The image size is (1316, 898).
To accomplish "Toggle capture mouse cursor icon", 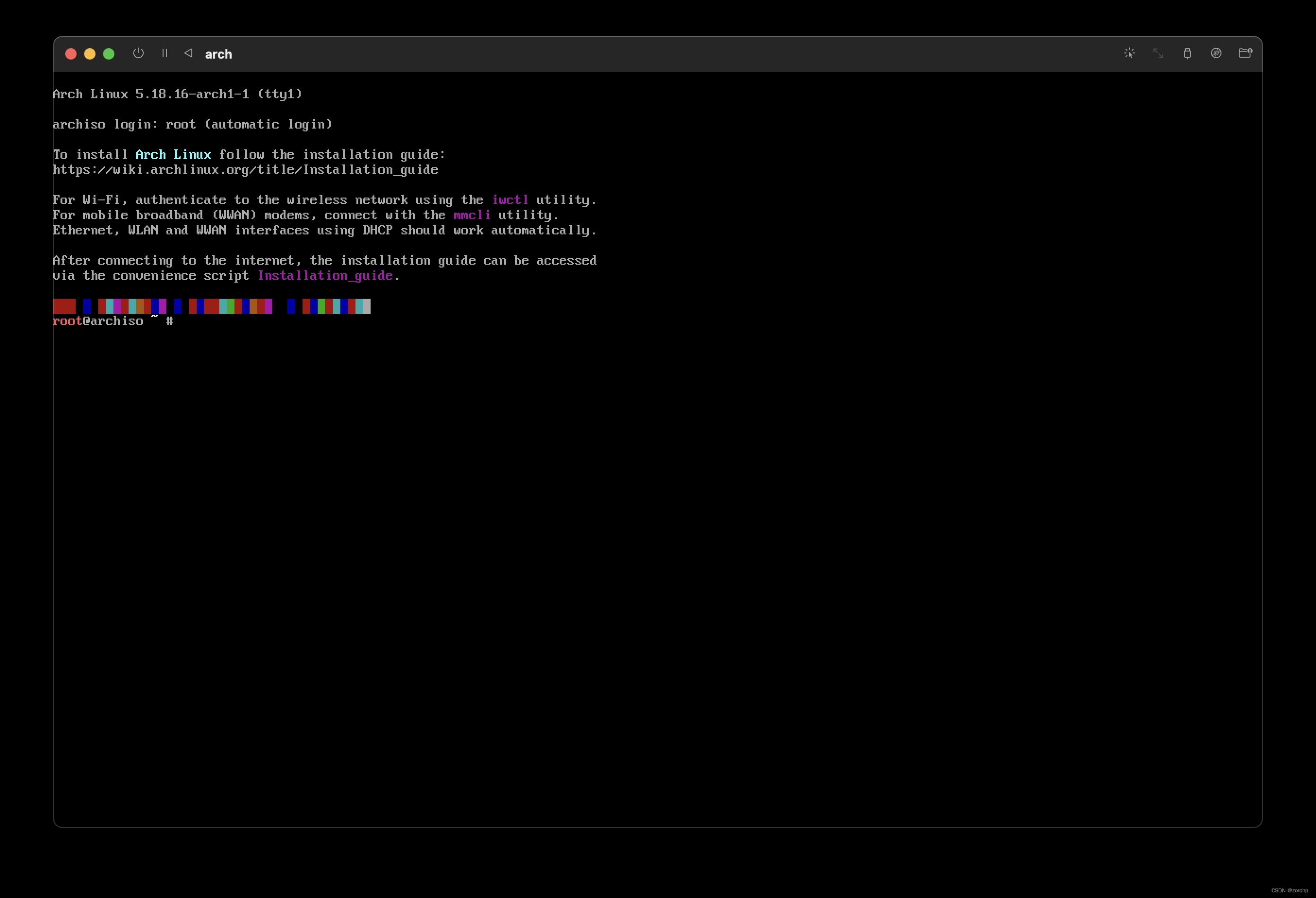I will (1129, 53).
